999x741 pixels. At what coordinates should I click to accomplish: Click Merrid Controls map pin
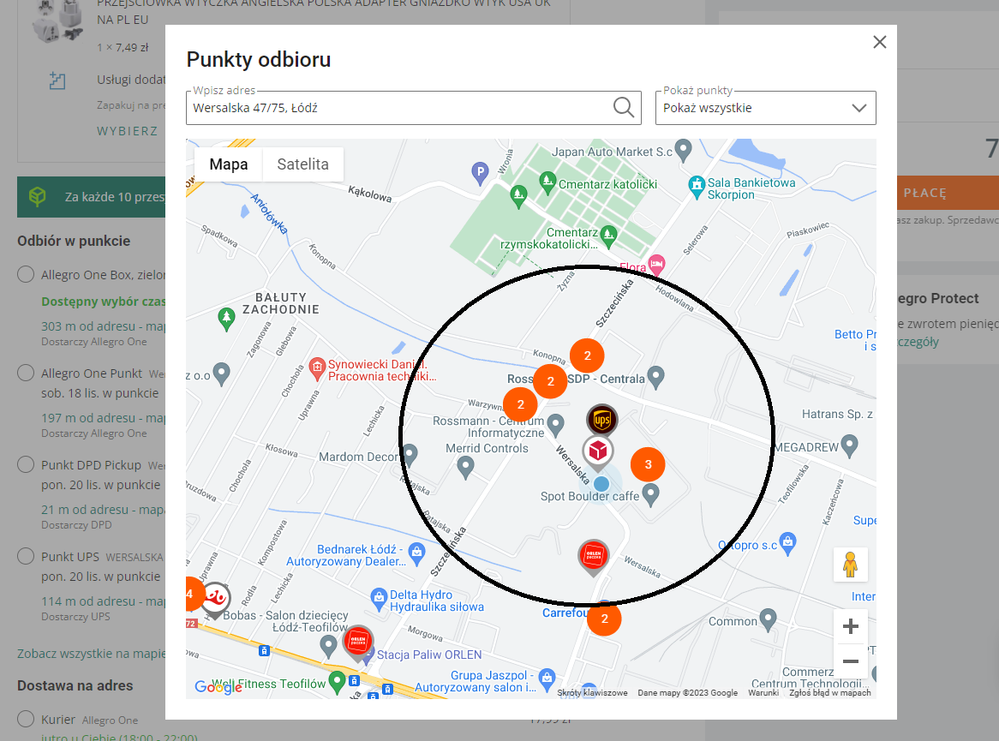(466, 468)
